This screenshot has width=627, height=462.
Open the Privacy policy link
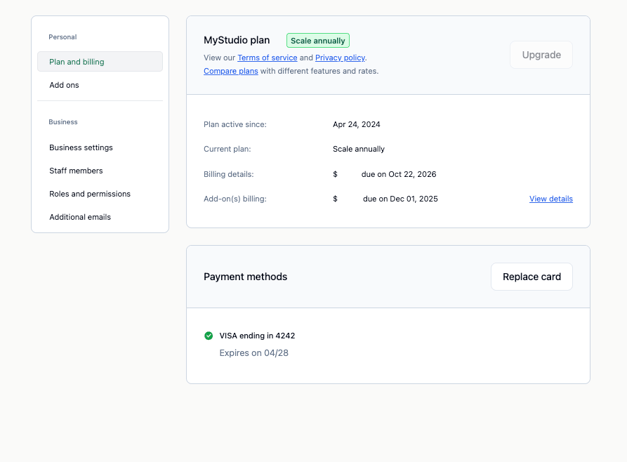(340, 58)
